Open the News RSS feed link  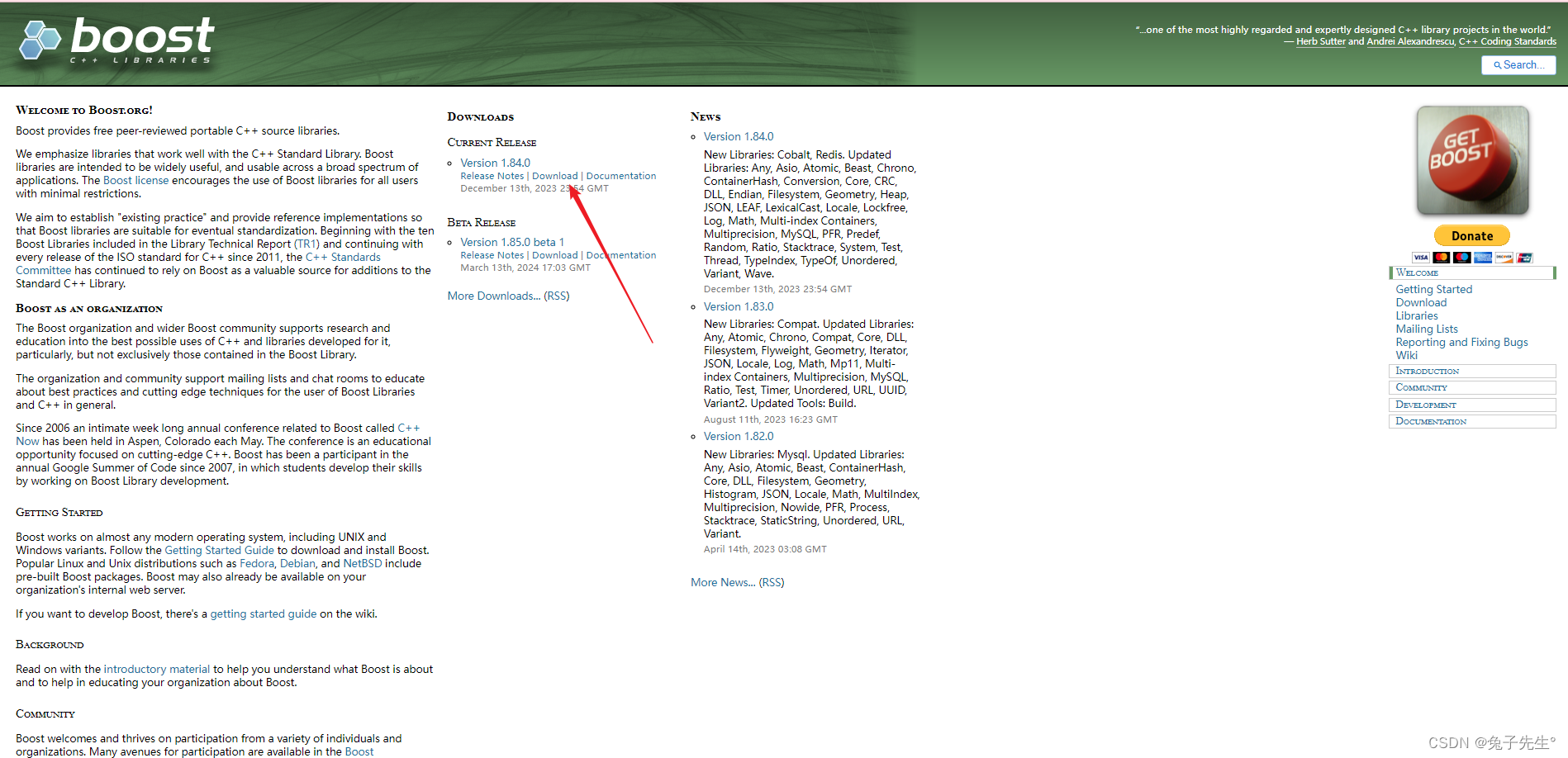tap(772, 582)
